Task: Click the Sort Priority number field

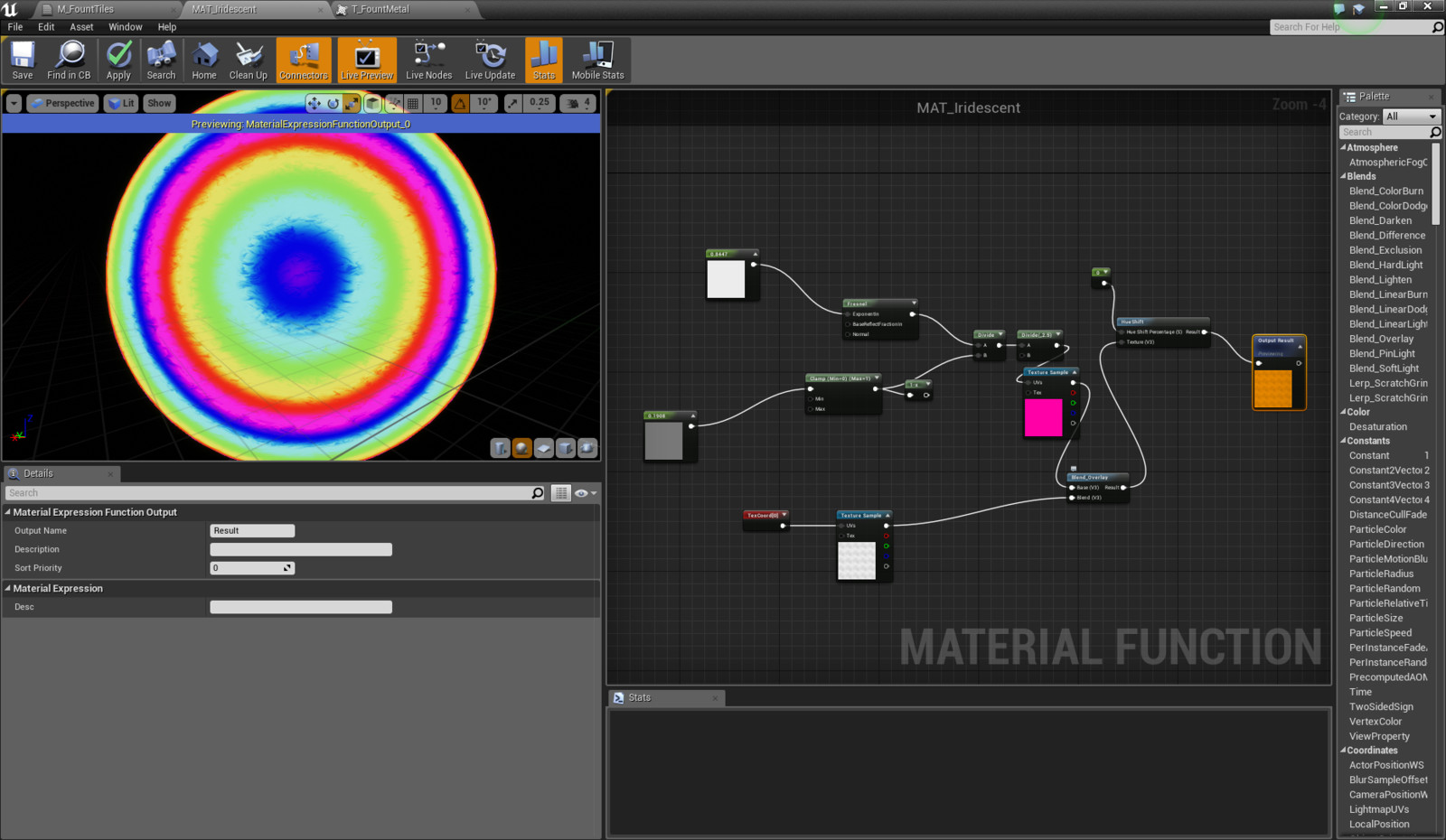Action: pyautogui.click(x=252, y=568)
